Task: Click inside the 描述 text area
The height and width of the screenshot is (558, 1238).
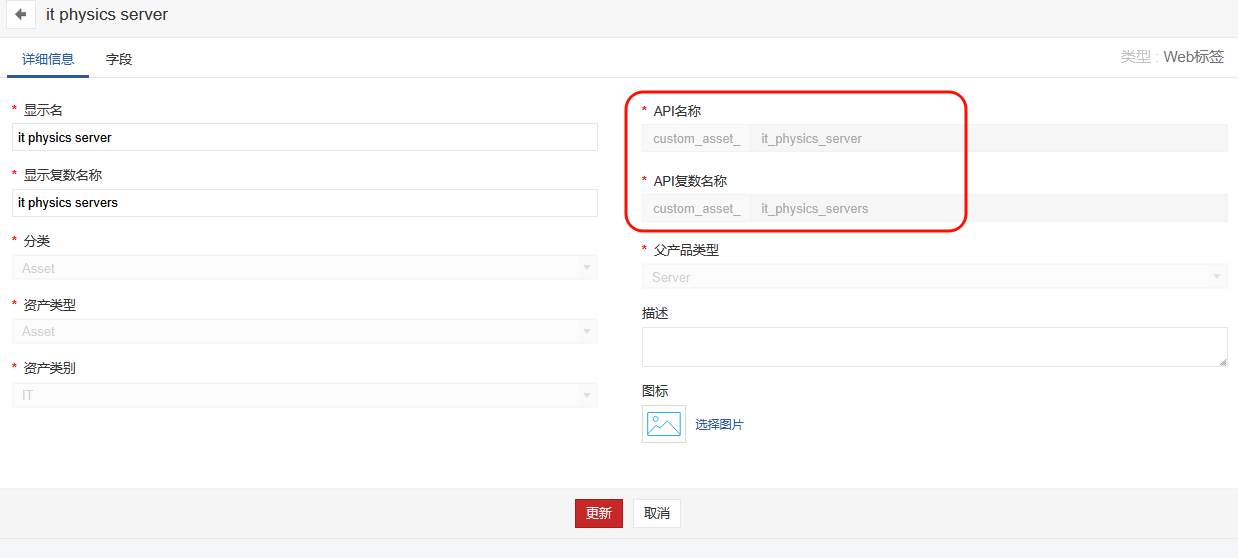Action: click(x=934, y=346)
